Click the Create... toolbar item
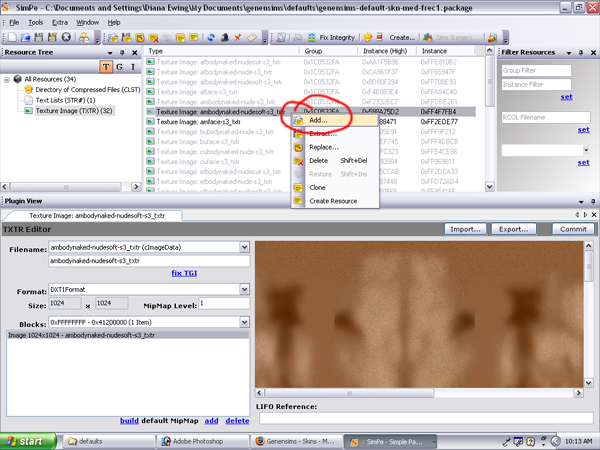600x450 pixels. point(402,38)
